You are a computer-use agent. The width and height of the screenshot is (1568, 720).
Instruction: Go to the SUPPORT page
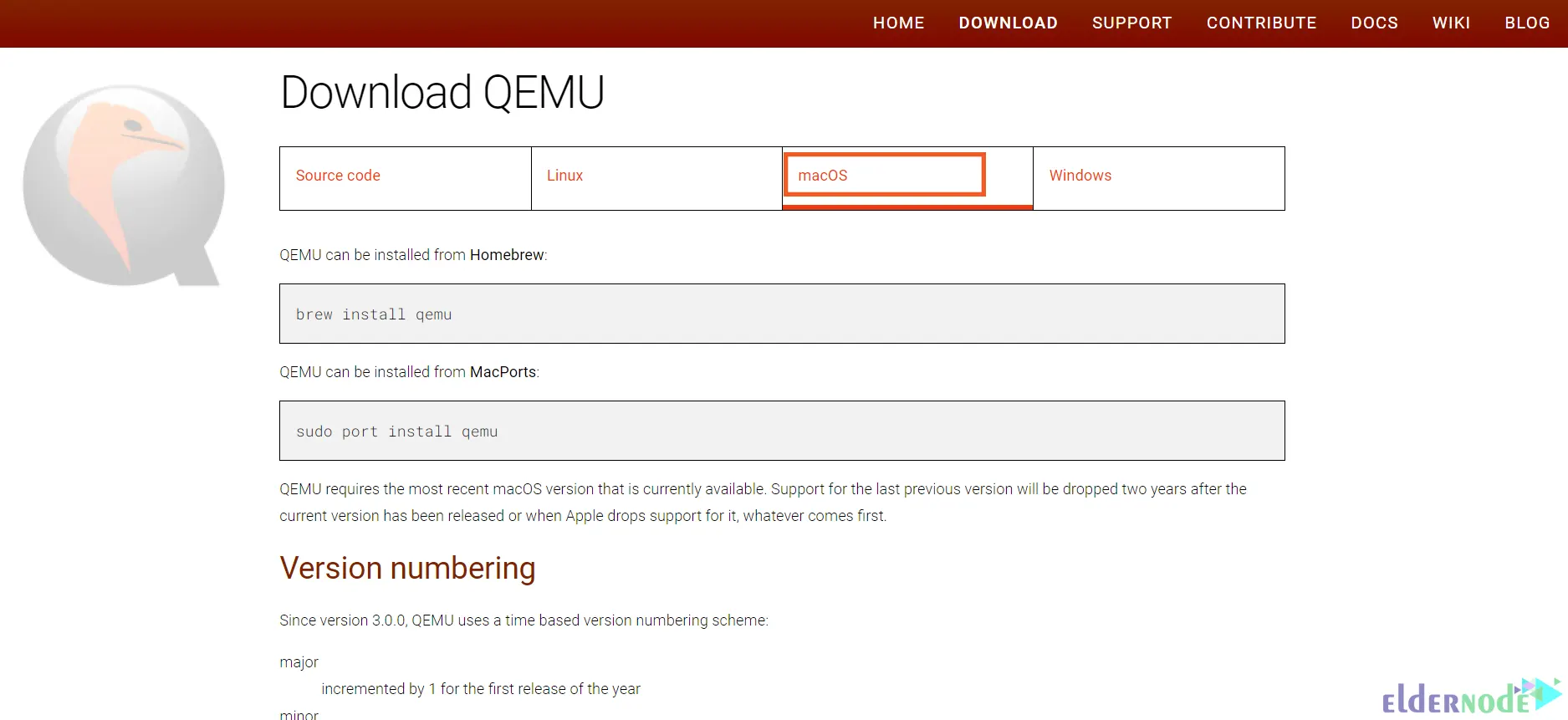(x=1131, y=23)
